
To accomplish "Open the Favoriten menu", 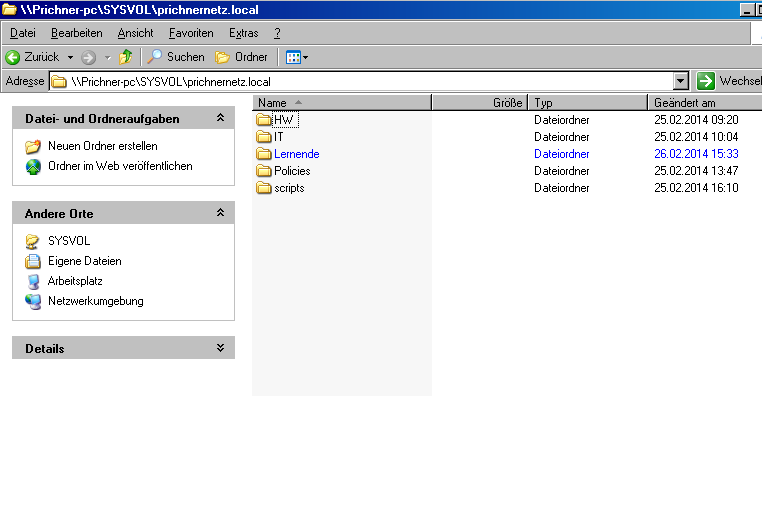I will pyautogui.click(x=191, y=33).
